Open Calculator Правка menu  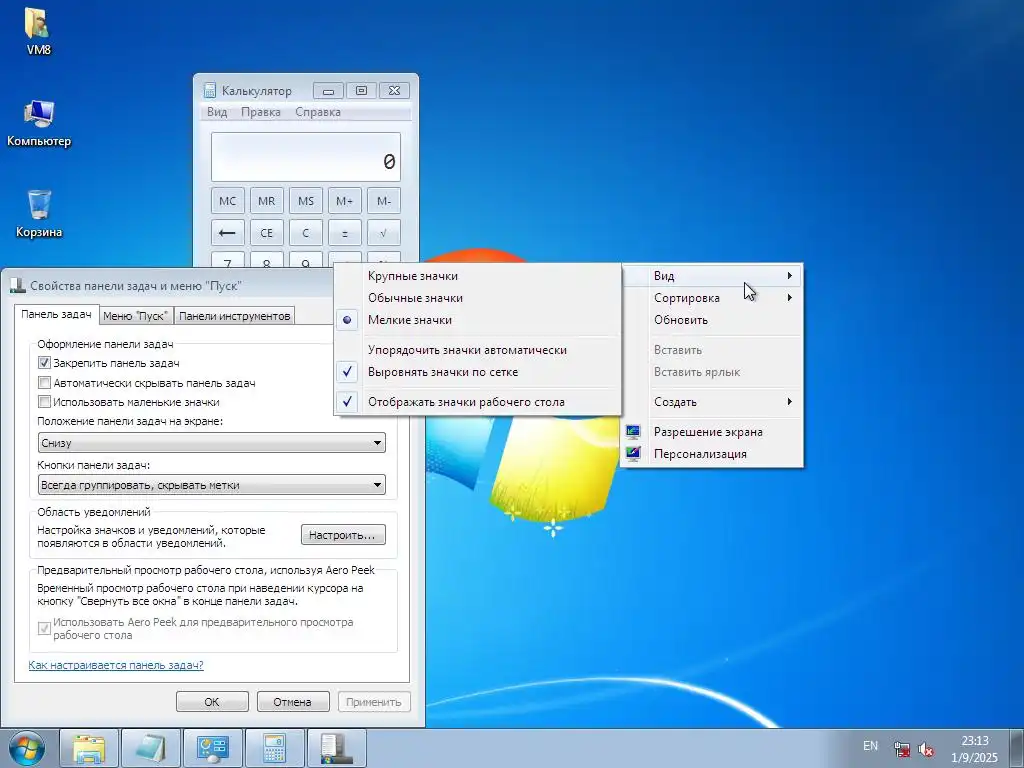pos(261,112)
